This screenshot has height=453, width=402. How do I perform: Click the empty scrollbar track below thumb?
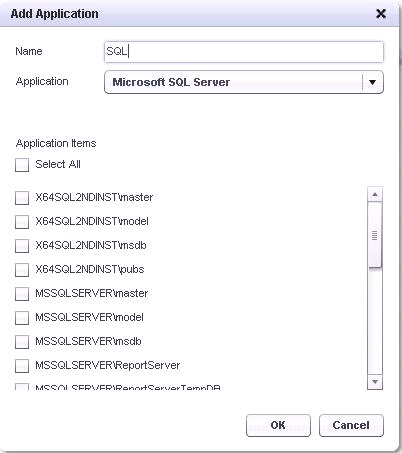(375, 321)
